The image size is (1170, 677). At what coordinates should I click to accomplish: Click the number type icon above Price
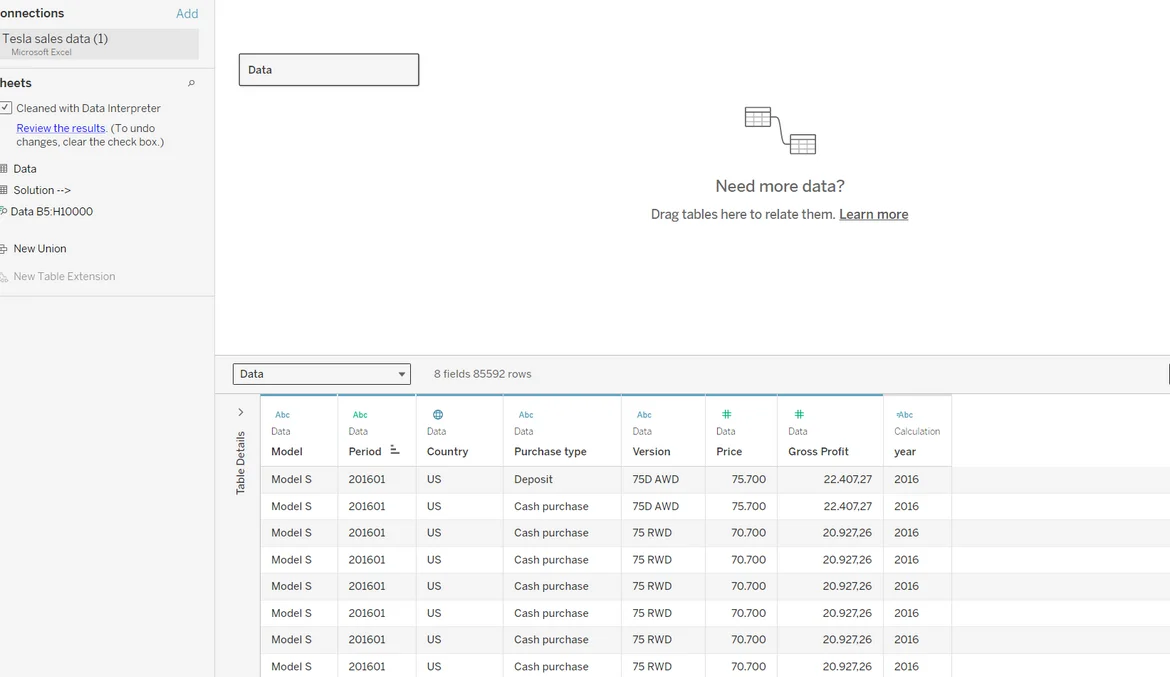727,414
